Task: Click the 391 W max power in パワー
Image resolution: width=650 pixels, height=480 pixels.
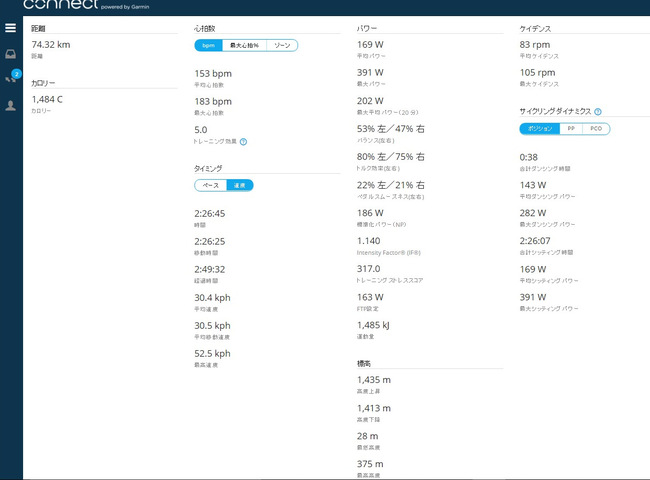Action: [x=370, y=73]
